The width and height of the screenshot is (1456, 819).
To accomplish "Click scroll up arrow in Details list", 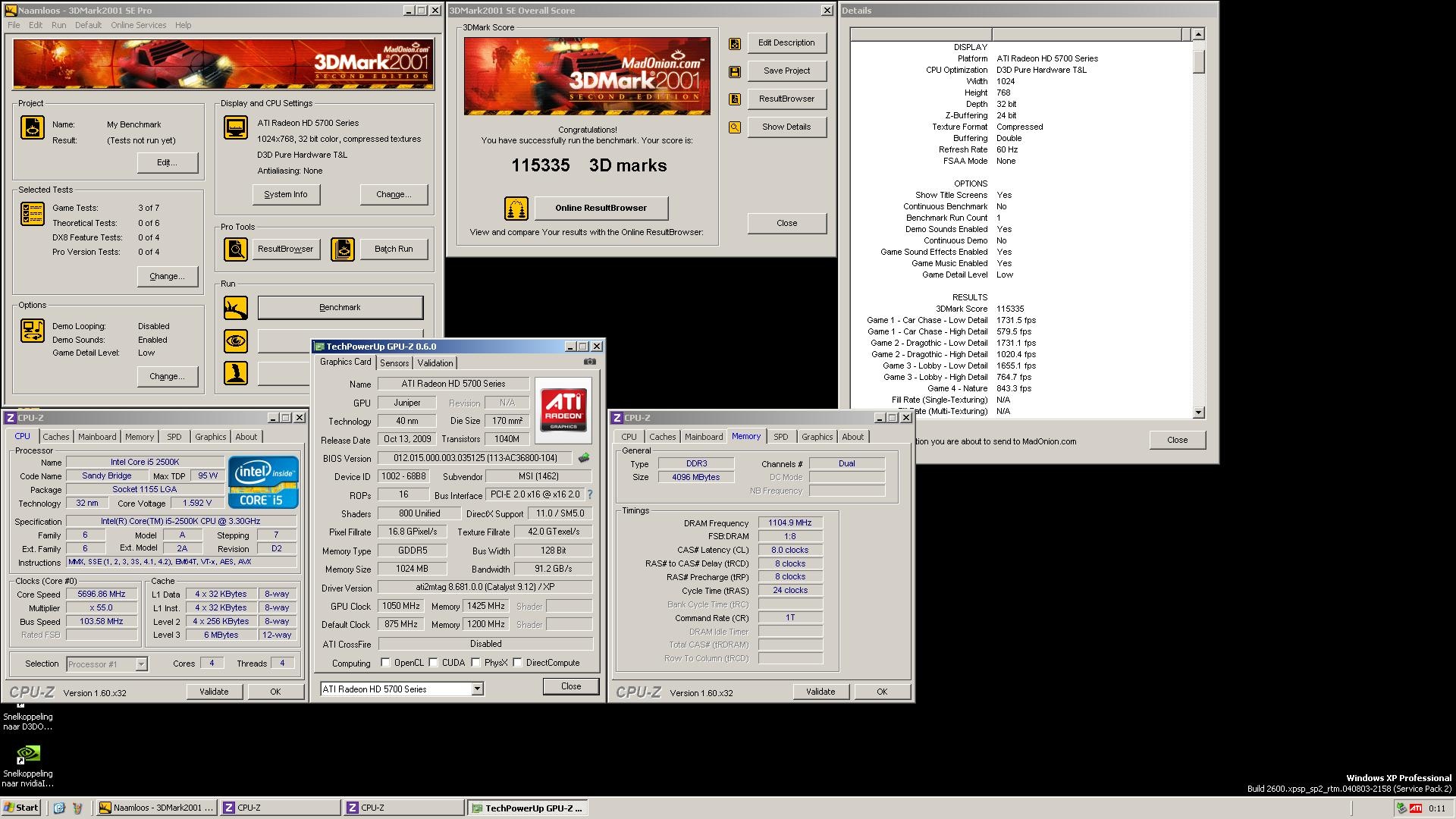I will point(1198,34).
